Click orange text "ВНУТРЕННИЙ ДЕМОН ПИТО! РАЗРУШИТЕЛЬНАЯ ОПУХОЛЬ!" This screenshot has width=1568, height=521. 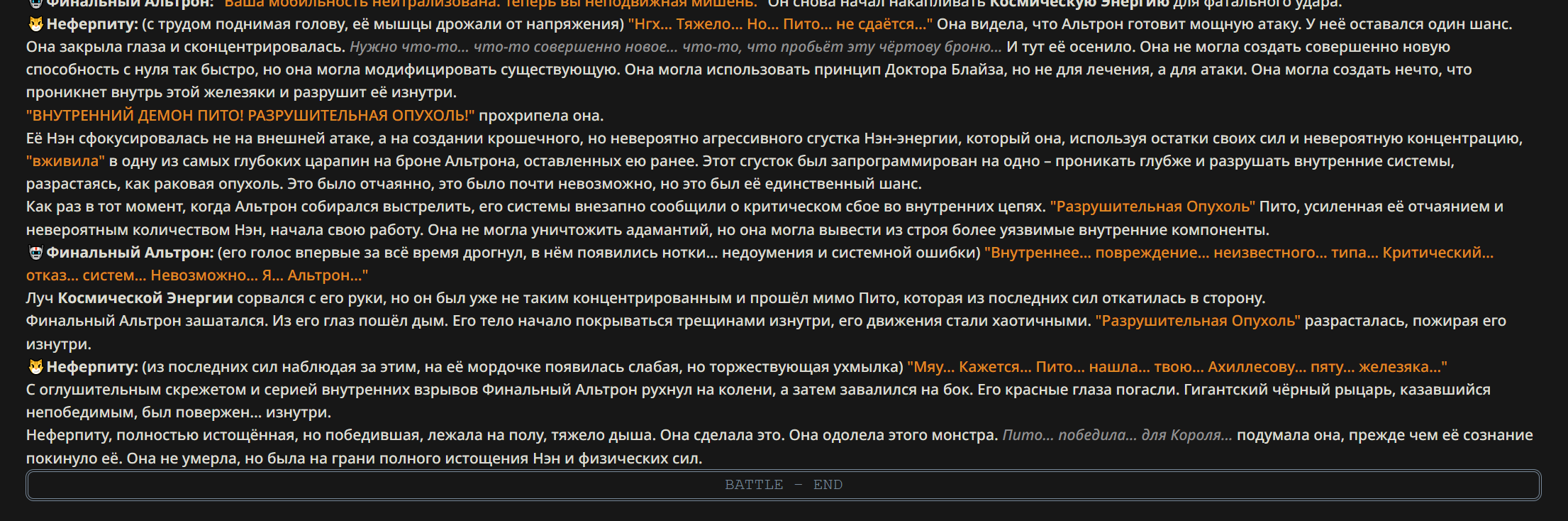(x=250, y=116)
